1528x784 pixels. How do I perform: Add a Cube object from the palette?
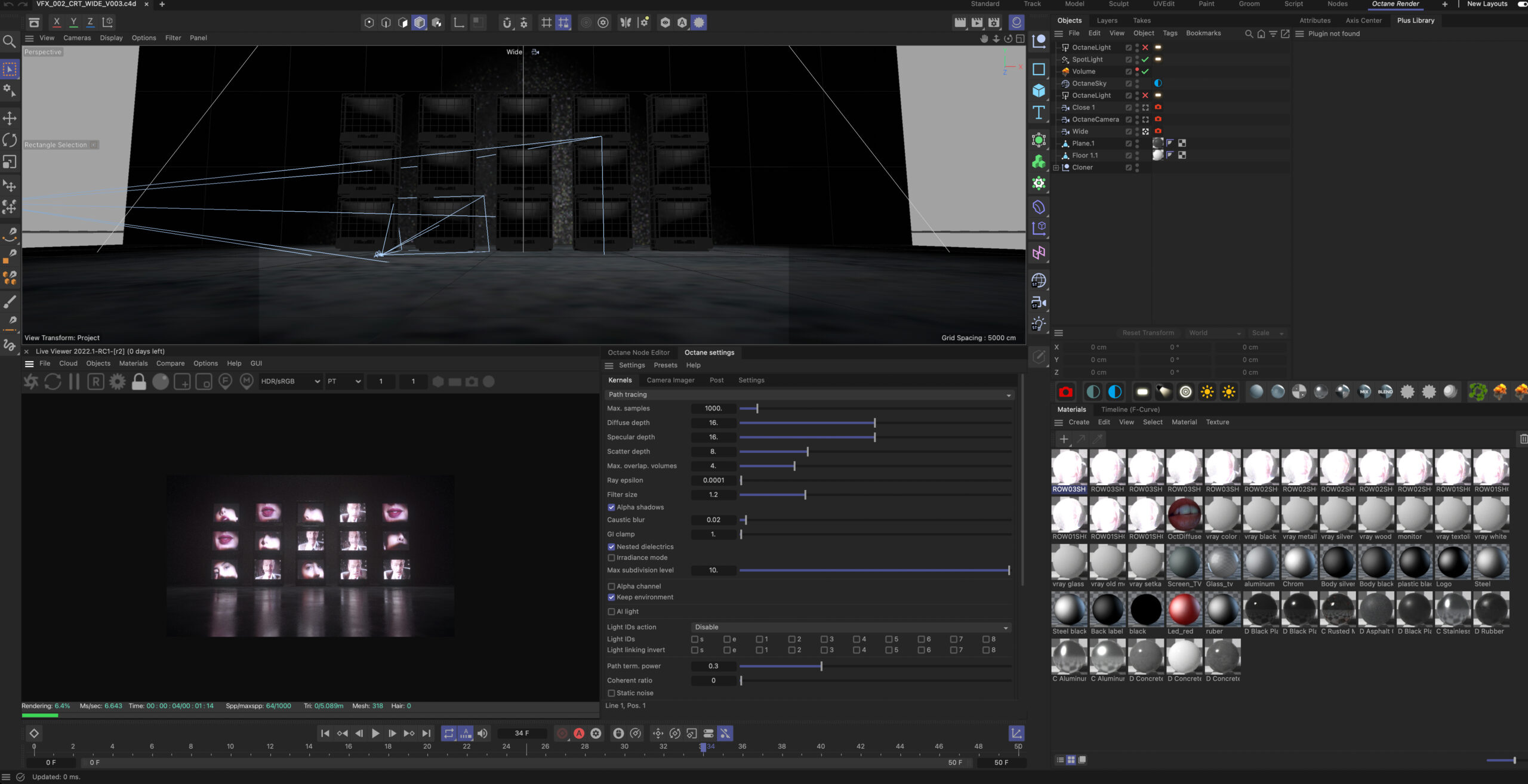(1039, 91)
